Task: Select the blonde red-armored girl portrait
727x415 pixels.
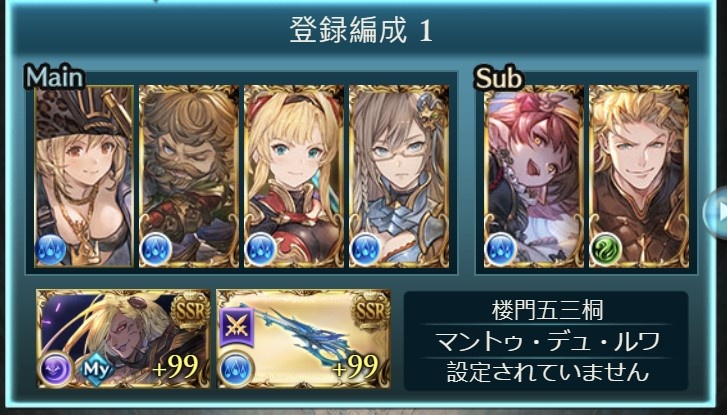Action: (294, 176)
